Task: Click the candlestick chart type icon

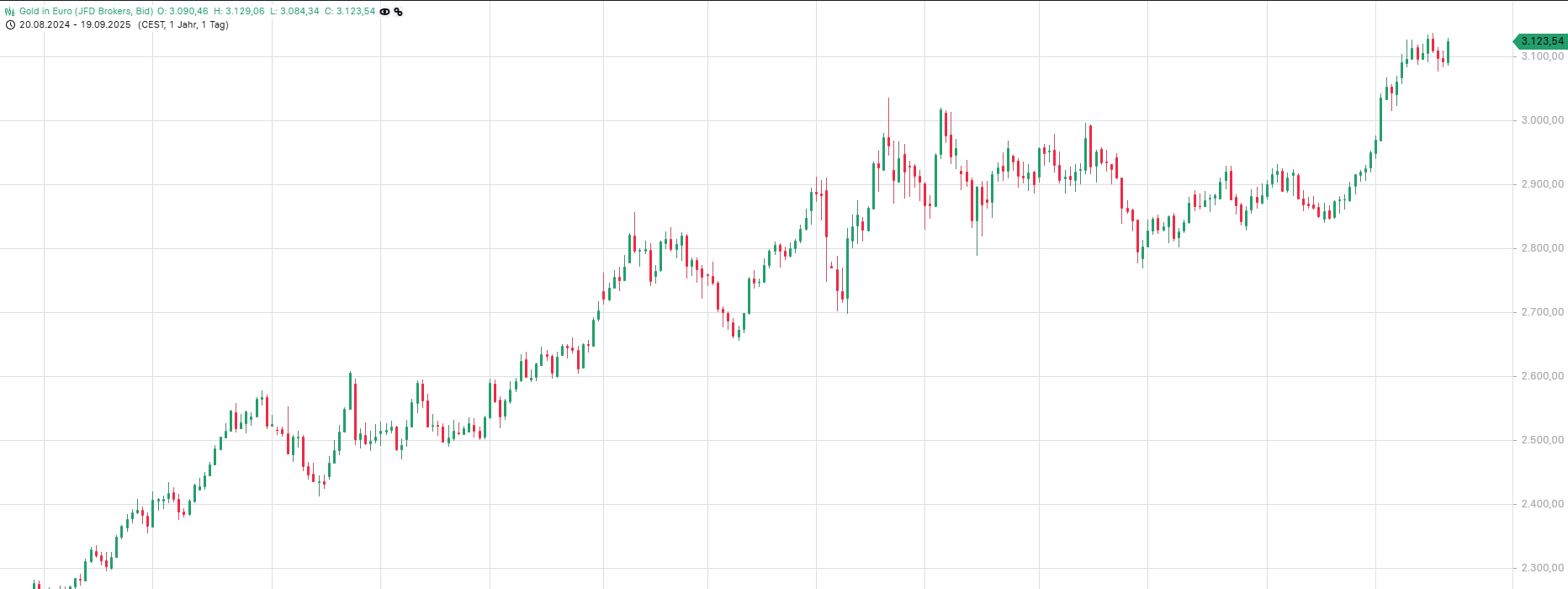Action: click(10, 12)
